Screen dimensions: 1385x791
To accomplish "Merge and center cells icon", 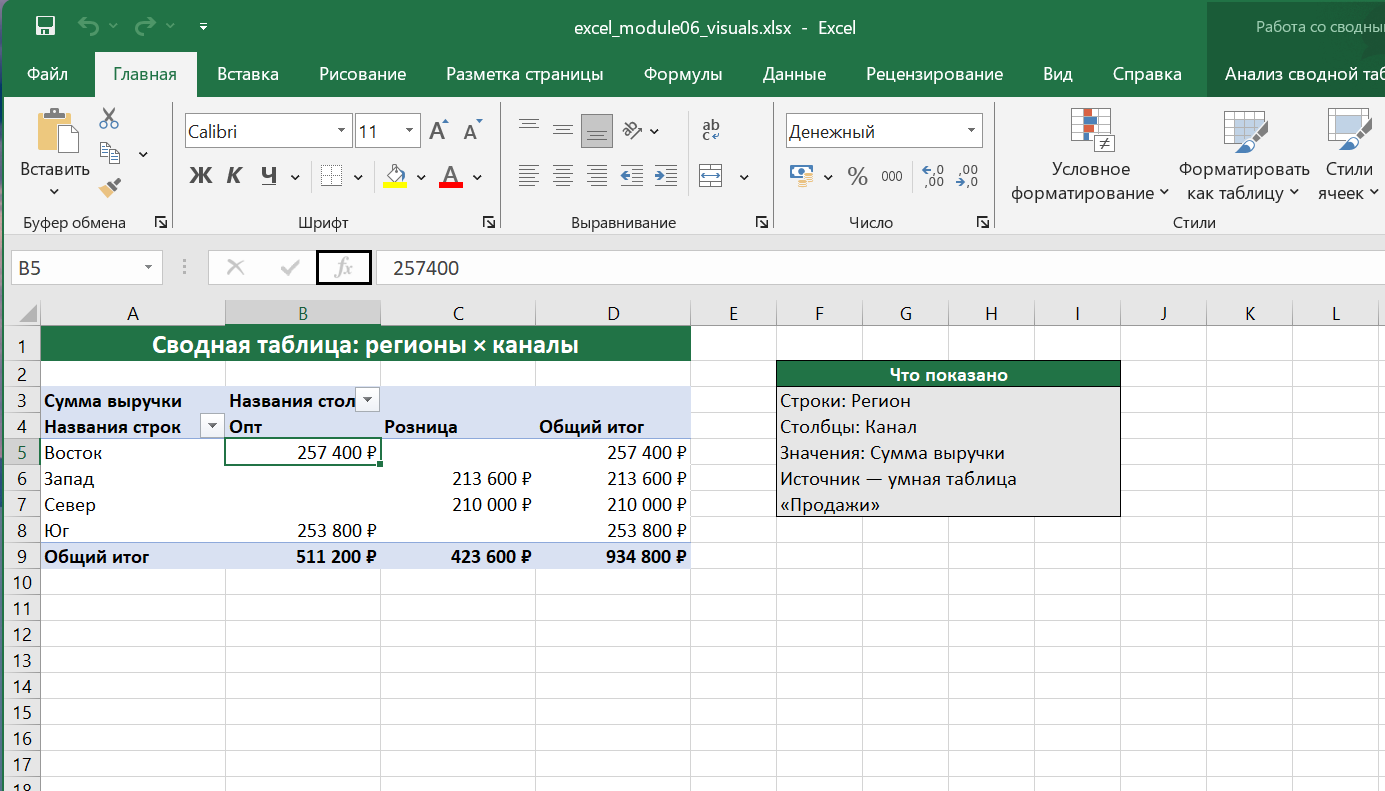I will (711, 176).
